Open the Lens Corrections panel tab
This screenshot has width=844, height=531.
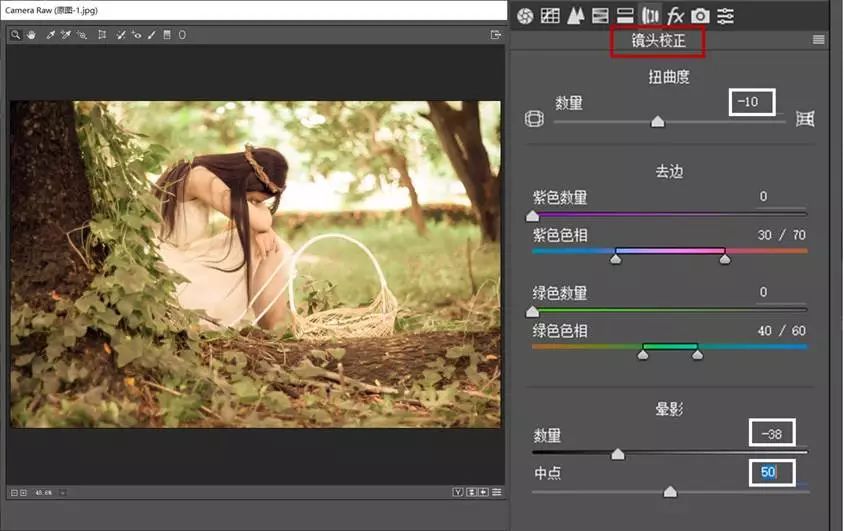650,16
